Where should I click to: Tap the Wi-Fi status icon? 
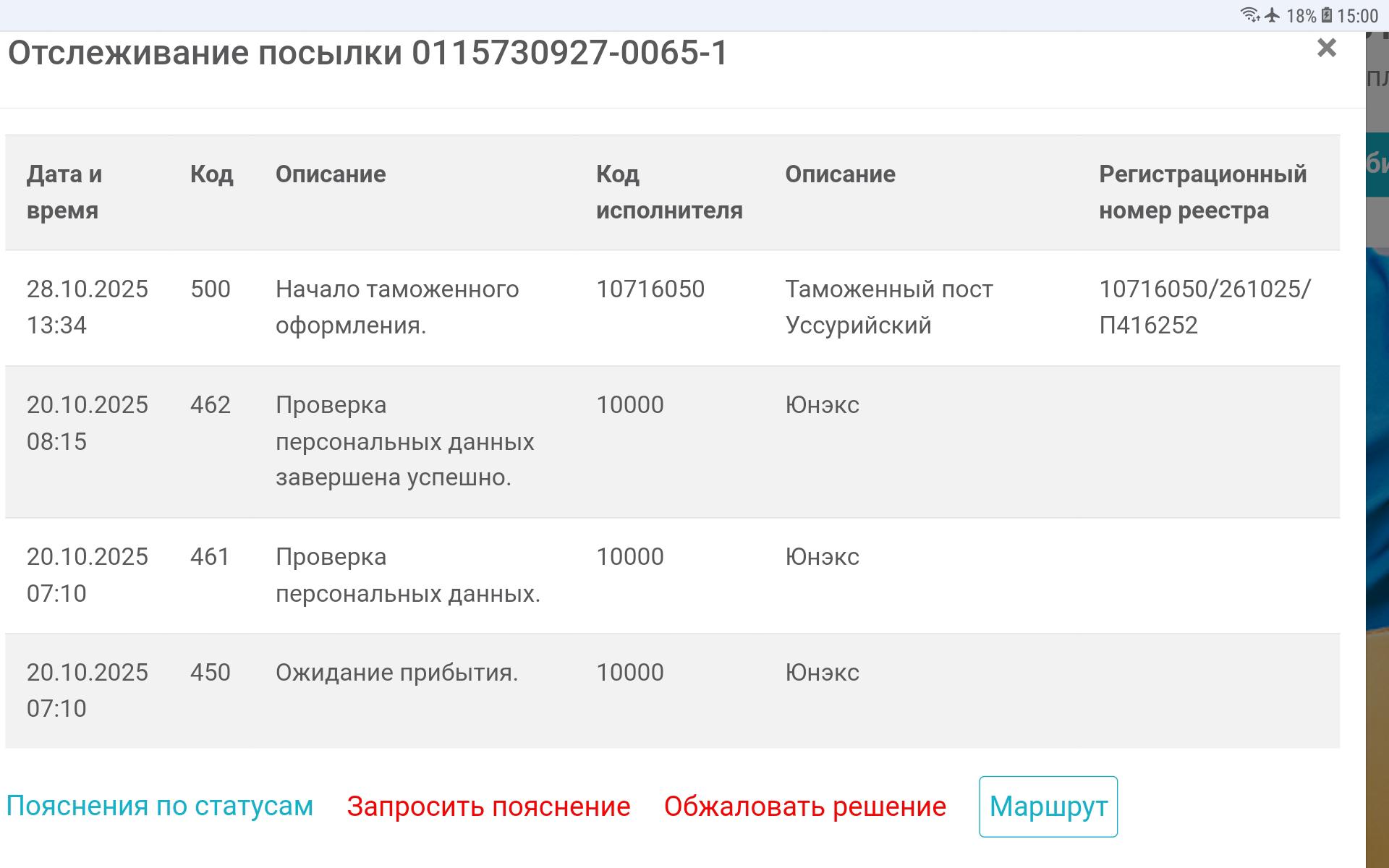click(1249, 15)
